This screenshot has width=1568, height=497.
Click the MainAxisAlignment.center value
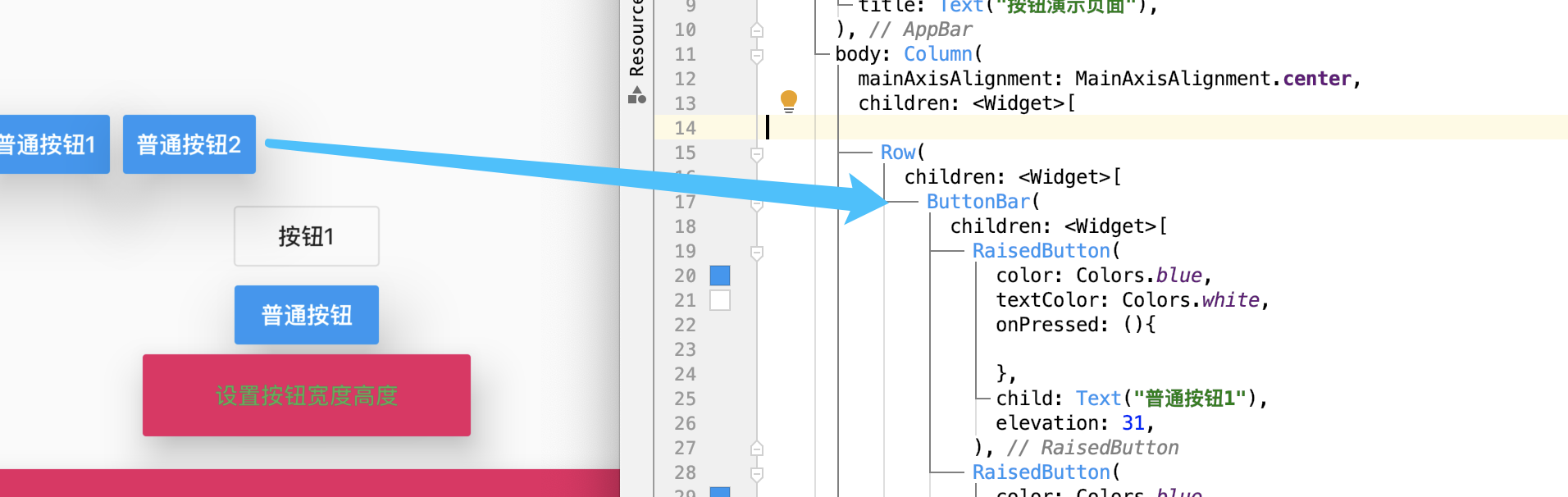click(x=1214, y=79)
